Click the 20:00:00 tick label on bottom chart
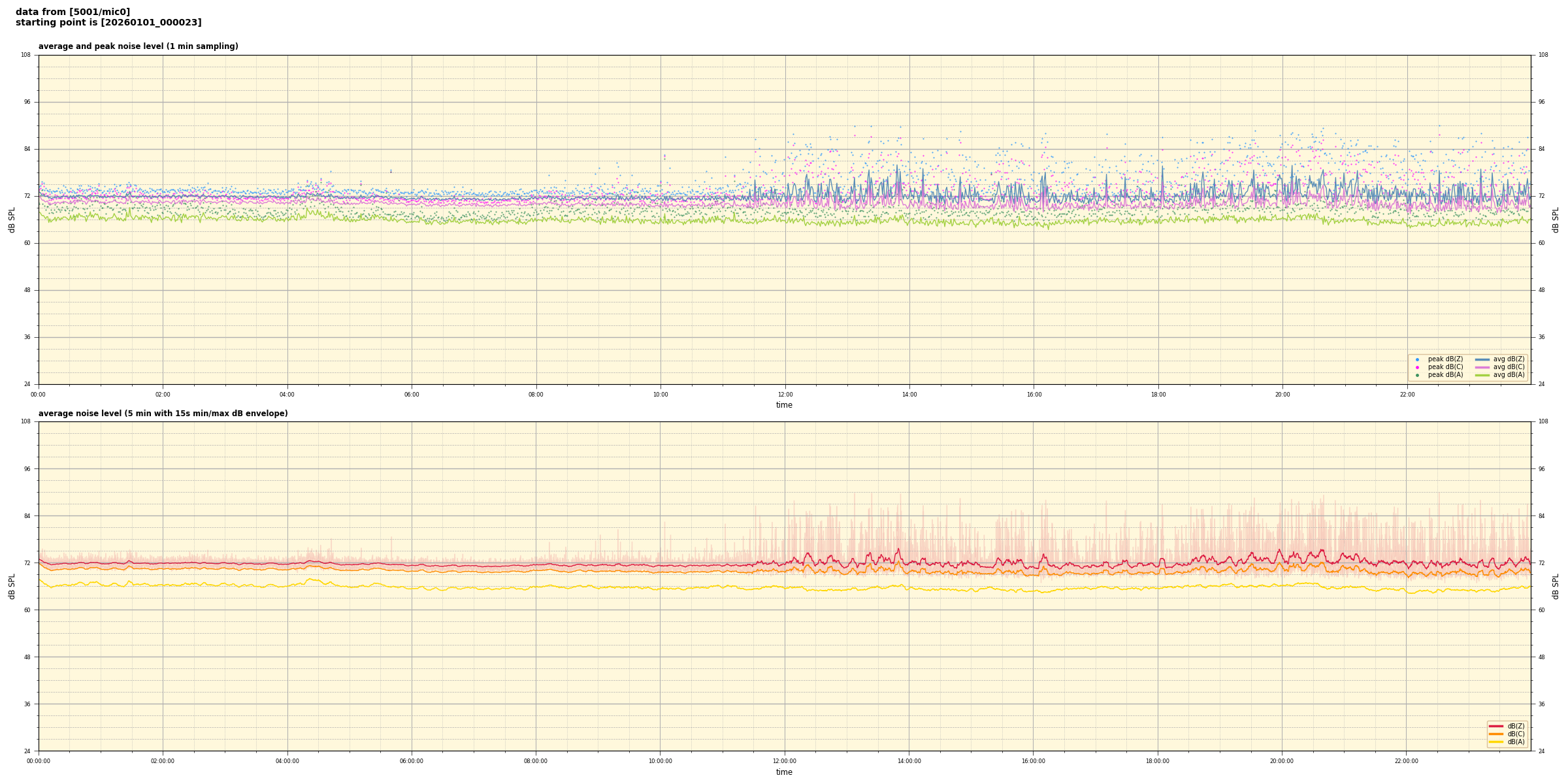The image size is (1568, 784). (x=1282, y=761)
